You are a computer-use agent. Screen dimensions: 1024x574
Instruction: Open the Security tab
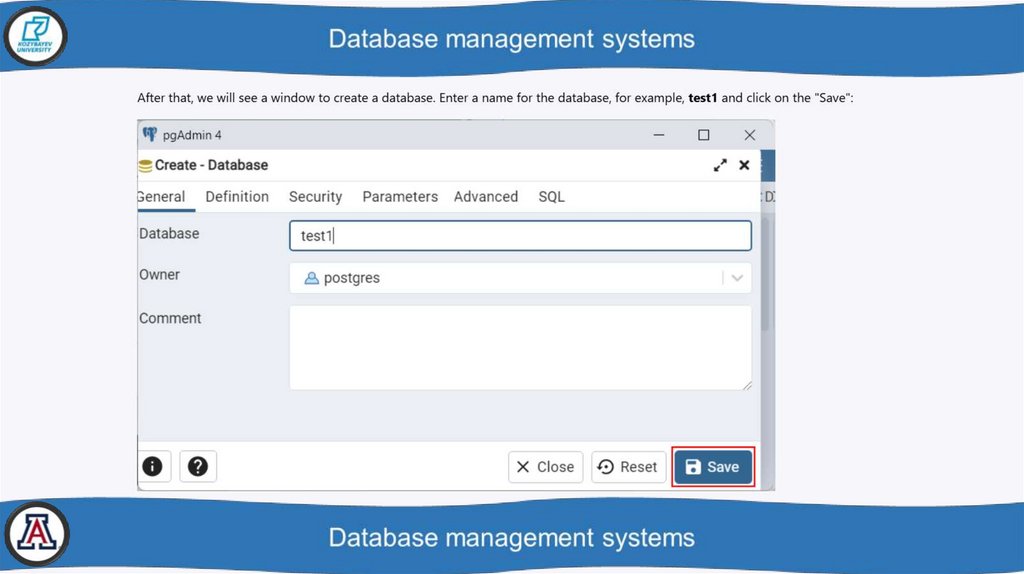click(x=315, y=197)
